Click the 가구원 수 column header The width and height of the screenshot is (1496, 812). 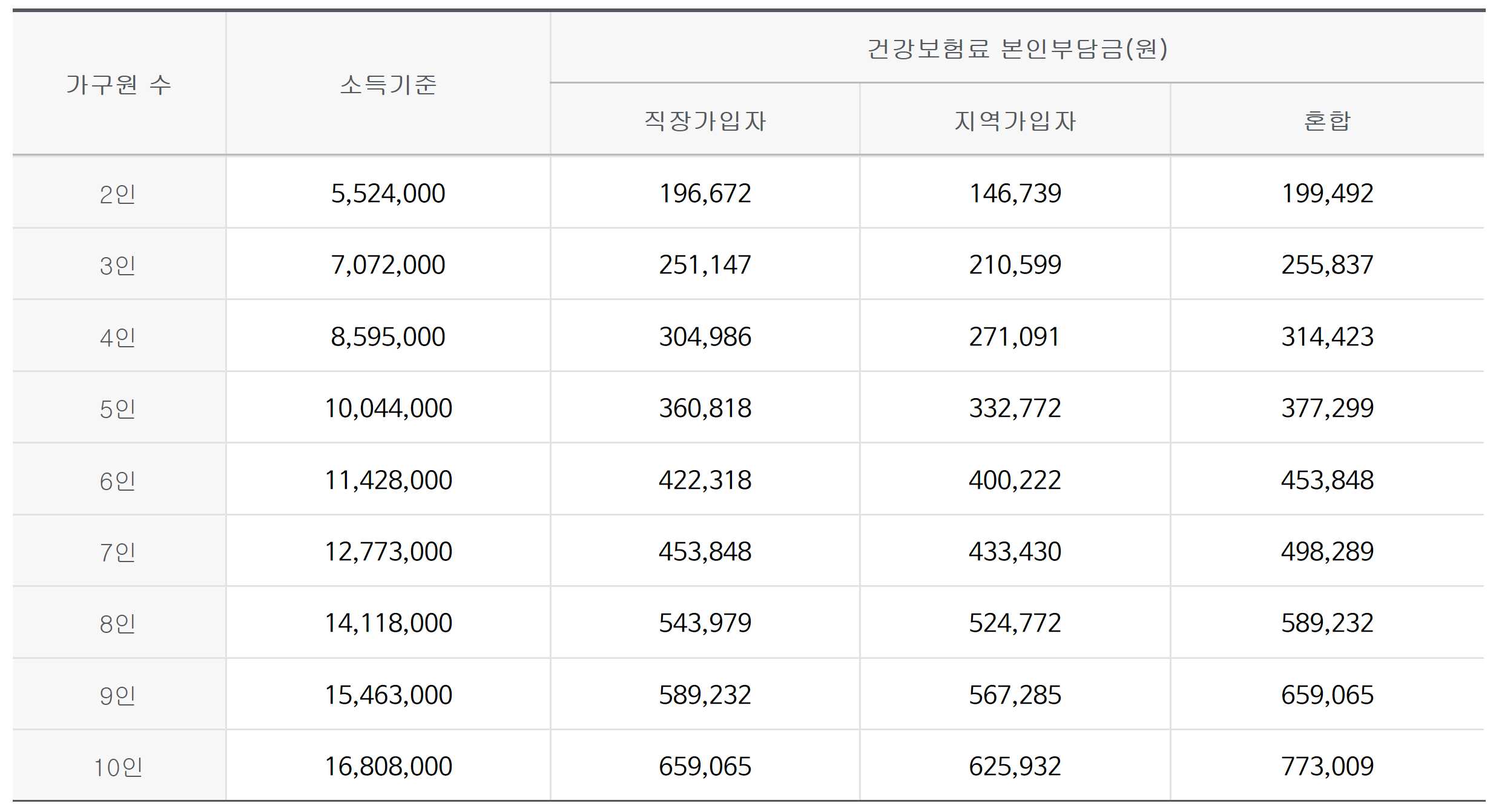(119, 85)
